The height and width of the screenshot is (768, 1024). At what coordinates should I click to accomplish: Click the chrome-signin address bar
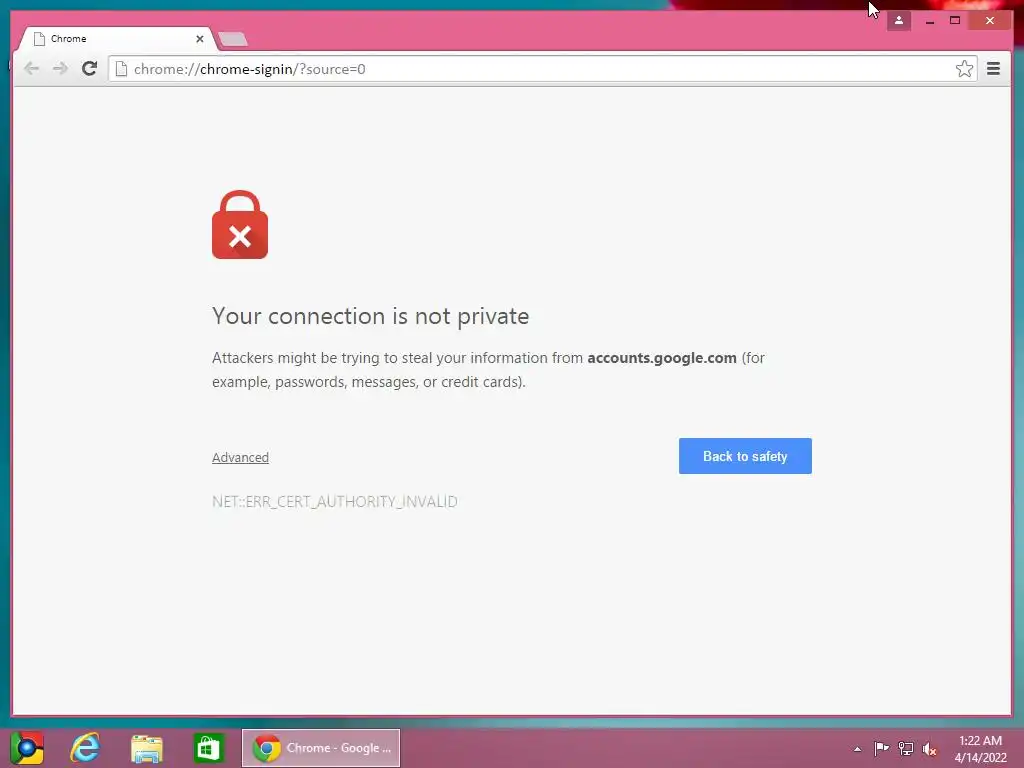pyautogui.click(x=542, y=69)
